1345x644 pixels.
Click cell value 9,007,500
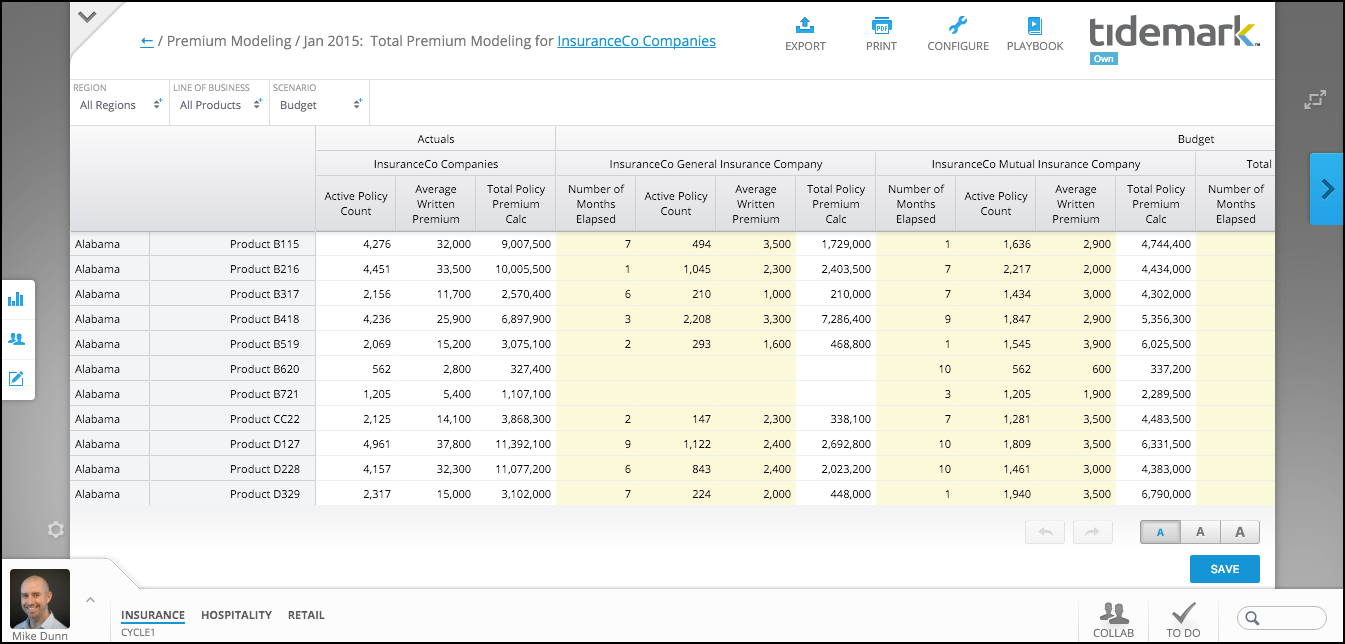(x=516, y=244)
